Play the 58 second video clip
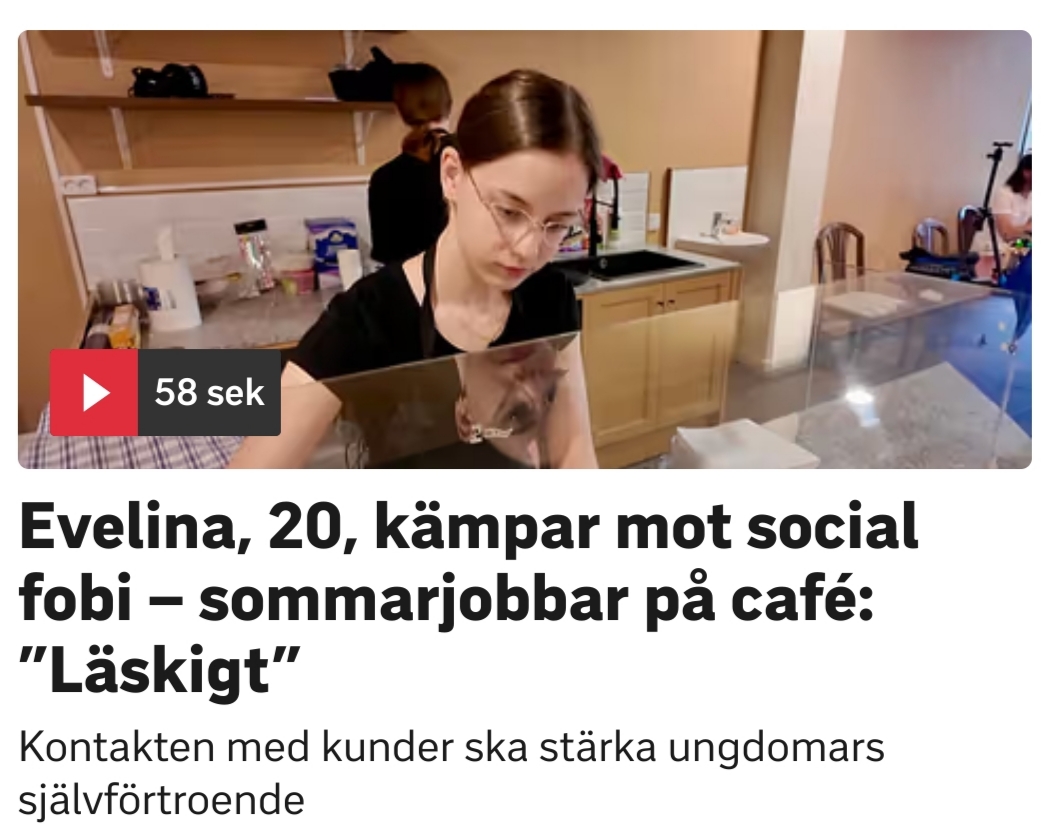1045x827 pixels. click(x=165, y=393)
